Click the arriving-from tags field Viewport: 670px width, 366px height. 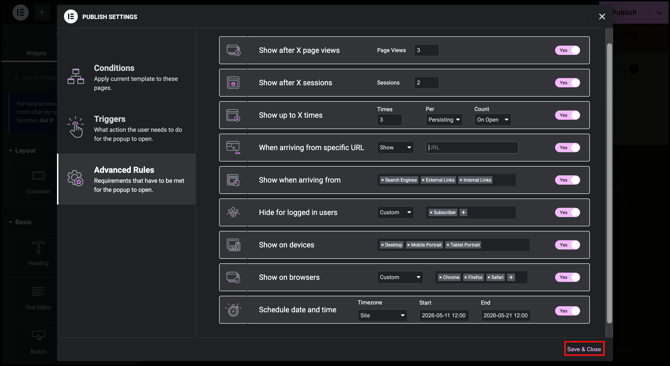click(447, 180)
